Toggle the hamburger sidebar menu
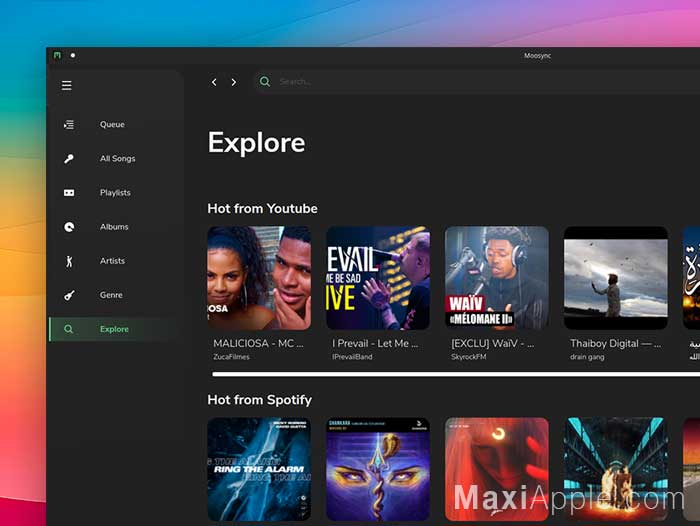The image size is (700, 526). pos(67,85)
